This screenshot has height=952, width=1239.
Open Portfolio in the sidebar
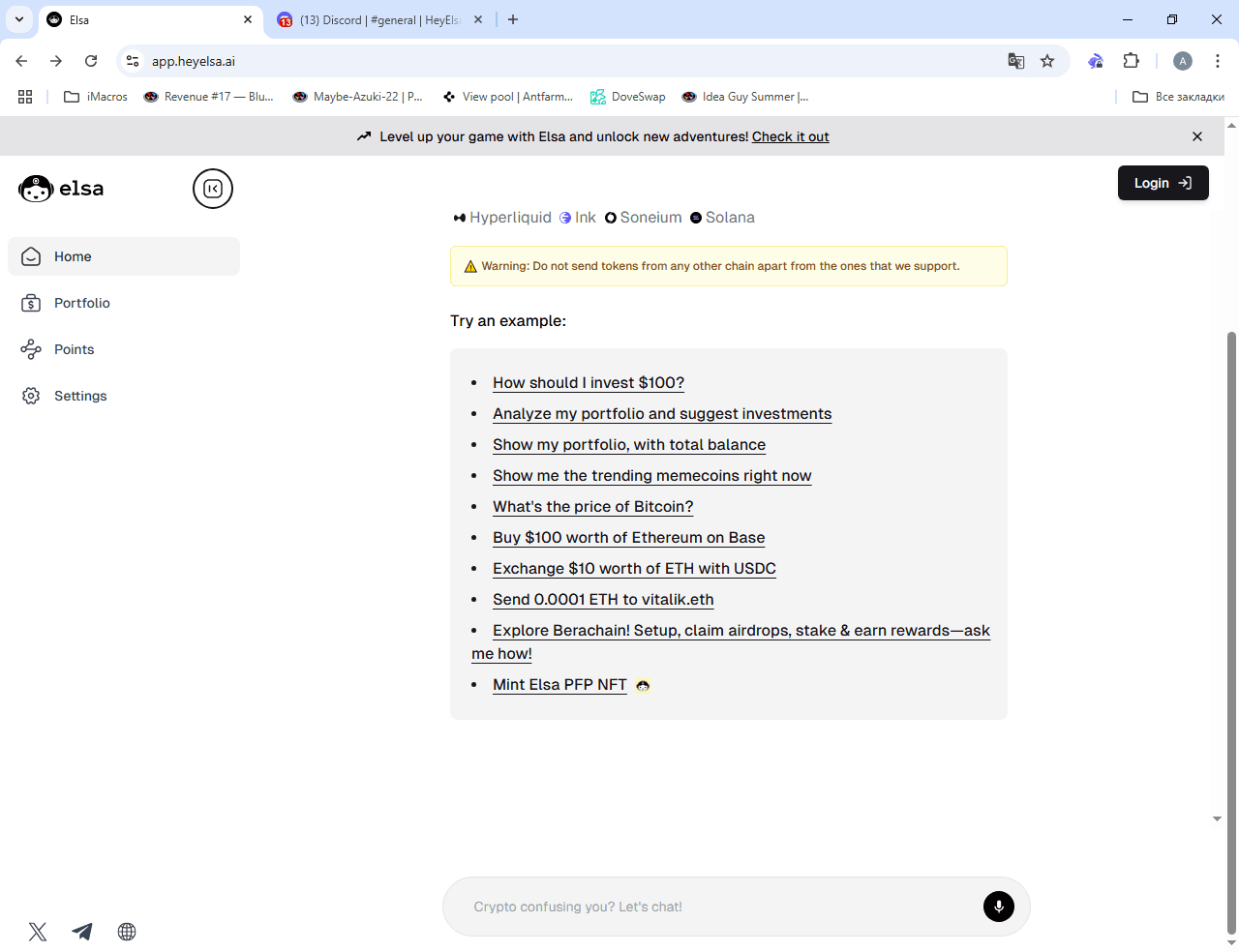click(124, 303)
